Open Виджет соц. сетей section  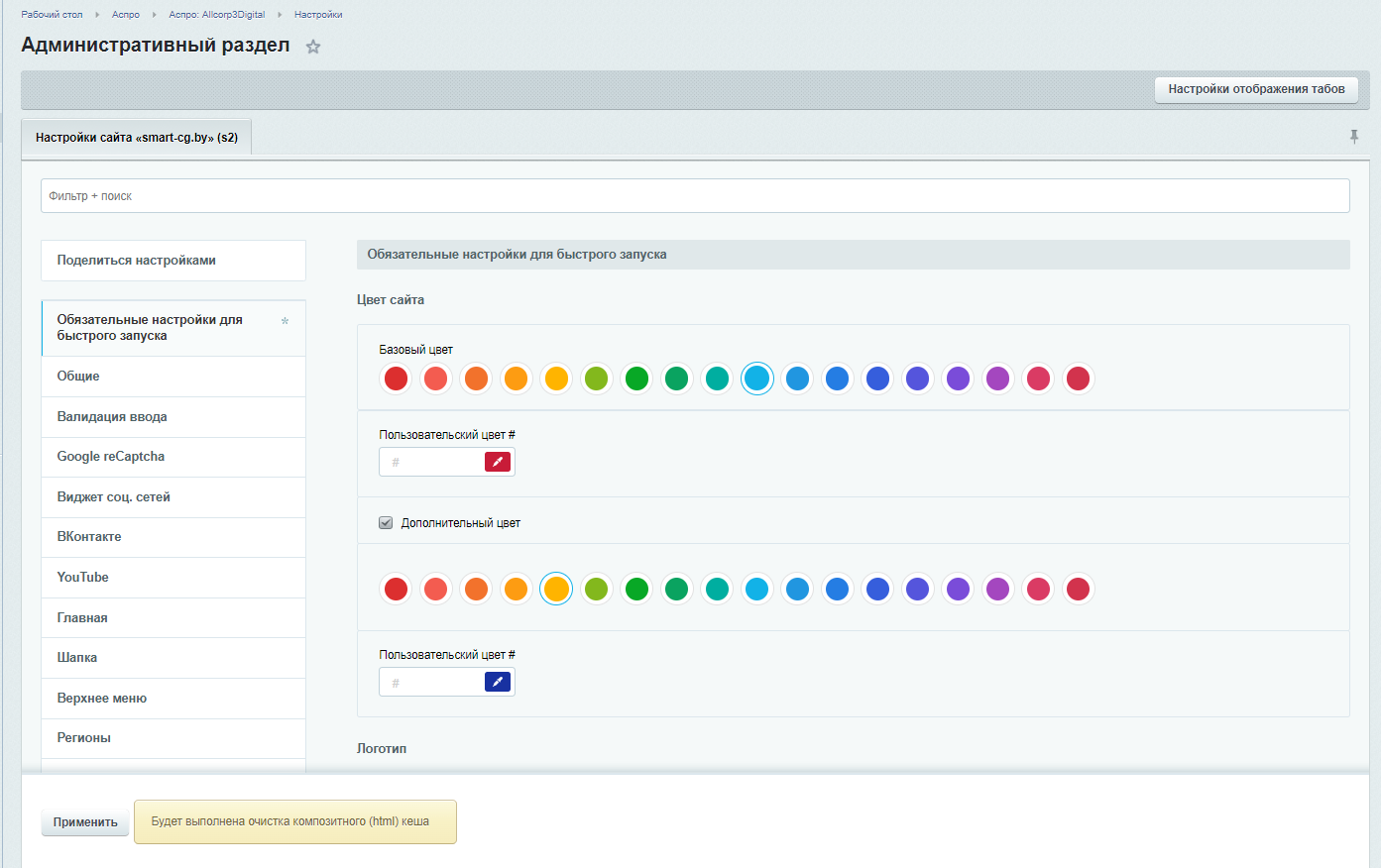tap(173, 497)
